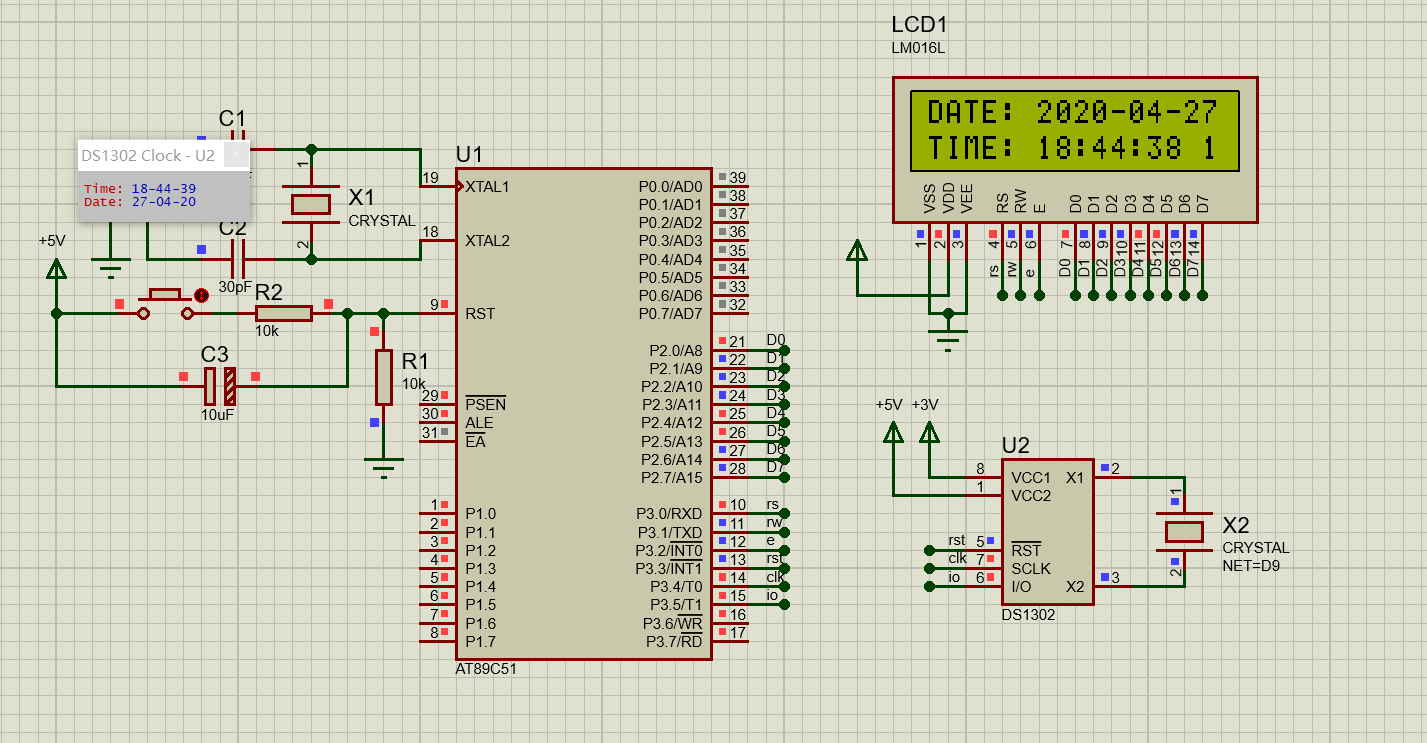1427x743 pixels.
Task: Toggle the push button's red latch actuator
Action: [x=202, y=295]
